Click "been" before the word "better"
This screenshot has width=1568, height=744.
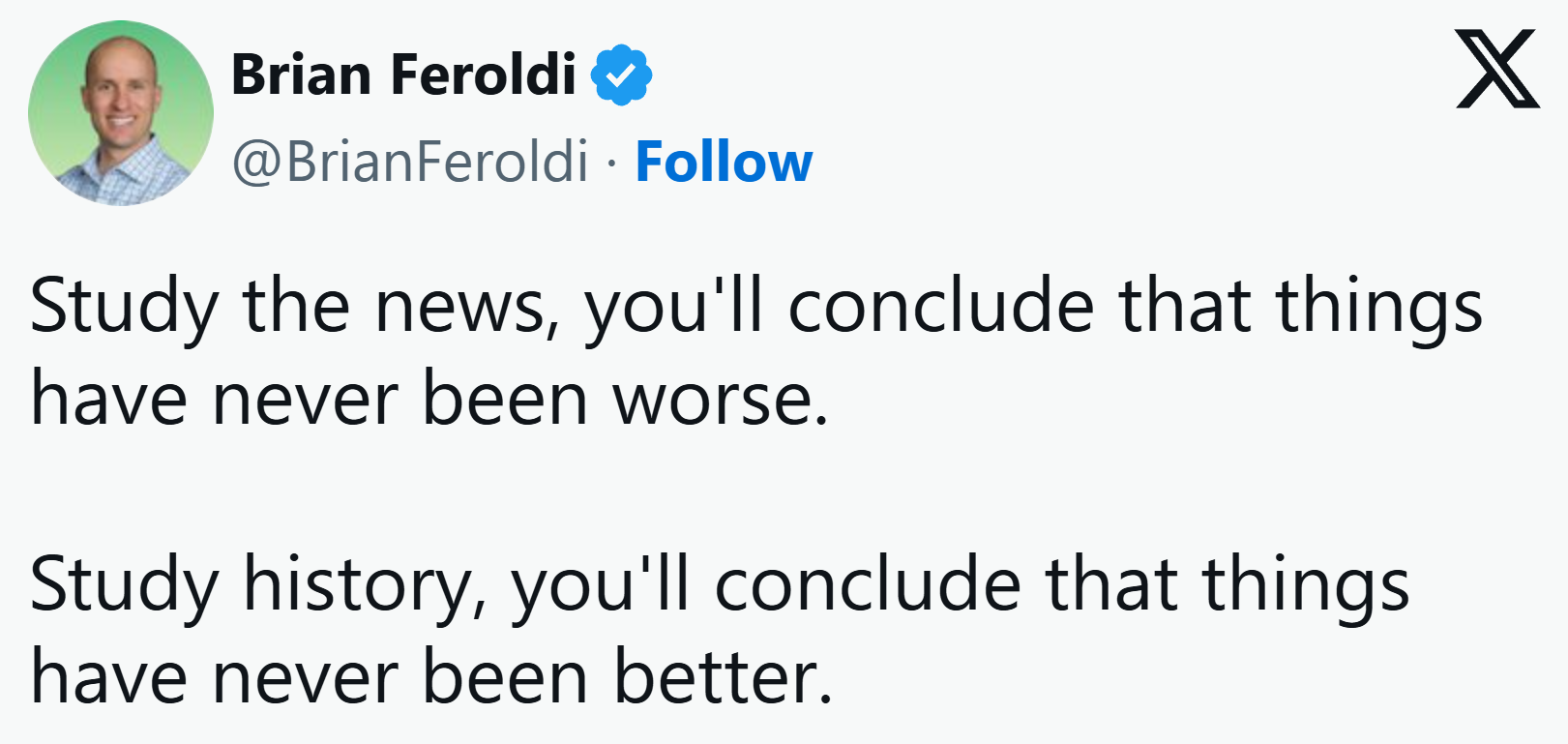tap(505, 676)
